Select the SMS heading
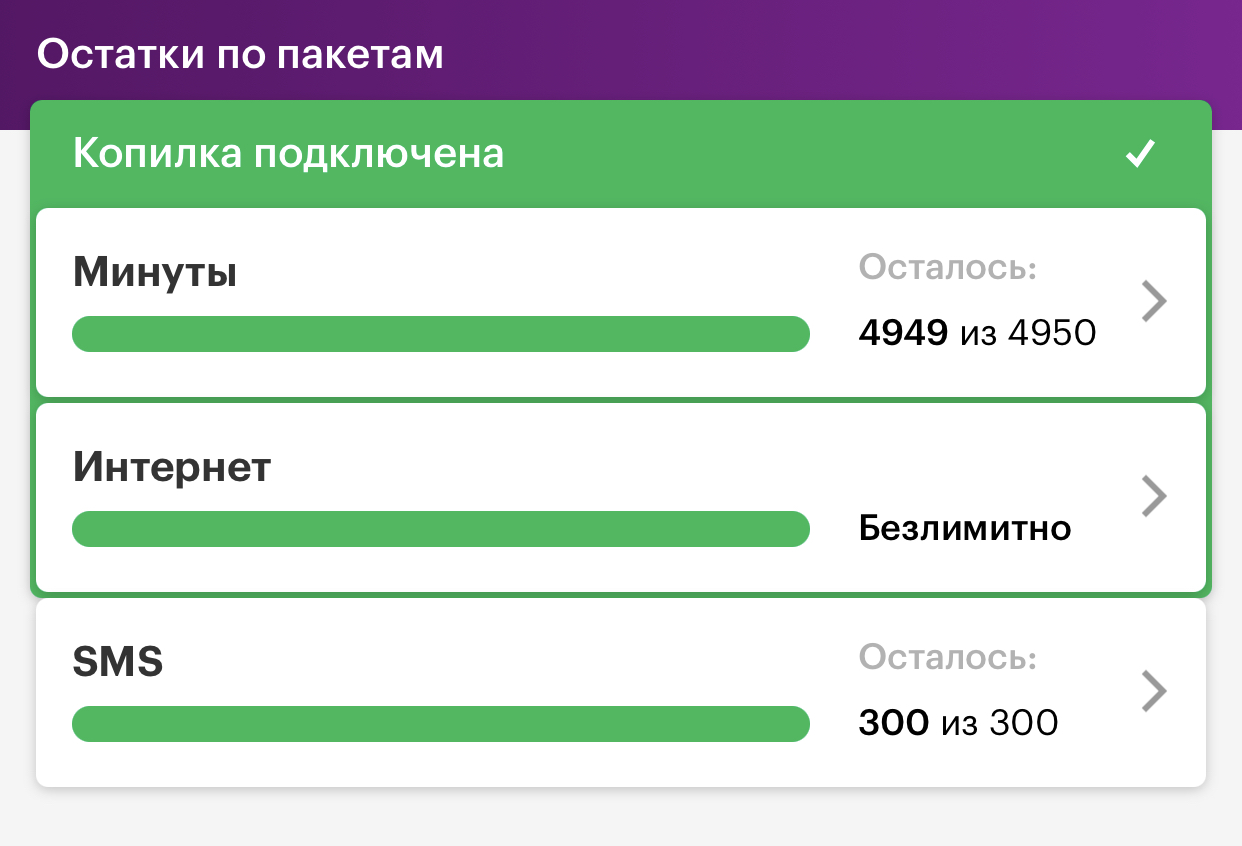This screenshot has width=1242, height=846. (x=118, y=662)
